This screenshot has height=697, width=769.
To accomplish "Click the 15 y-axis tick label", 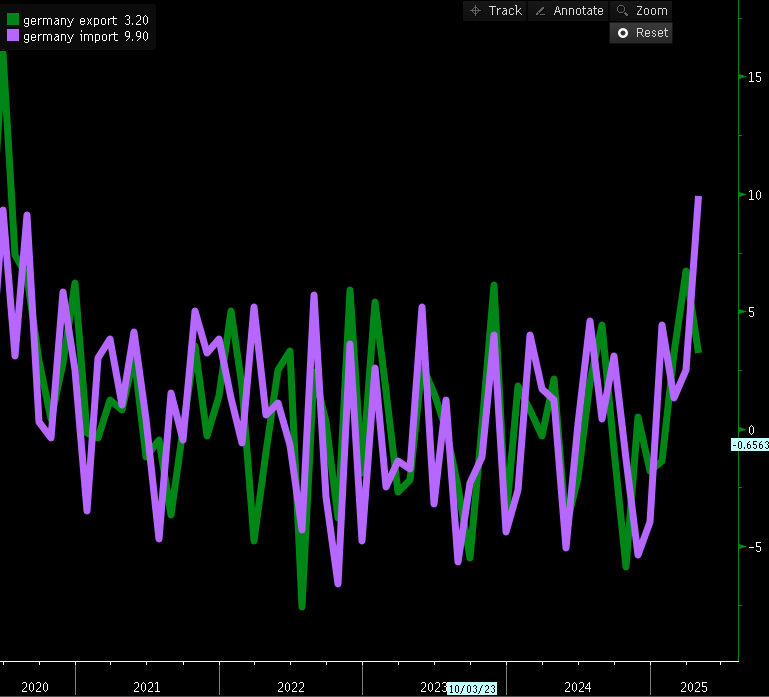I will tap(755, 77).
